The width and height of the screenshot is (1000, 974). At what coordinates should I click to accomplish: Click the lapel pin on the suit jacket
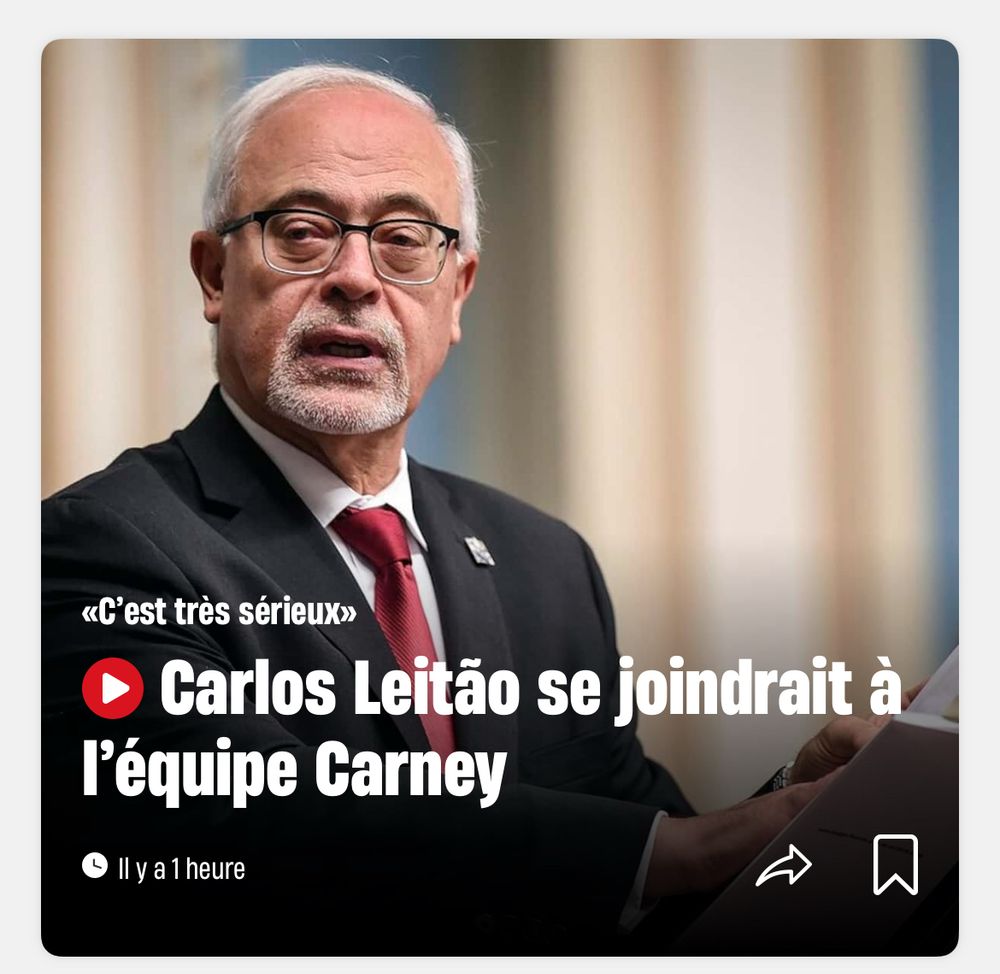[480, 550]
